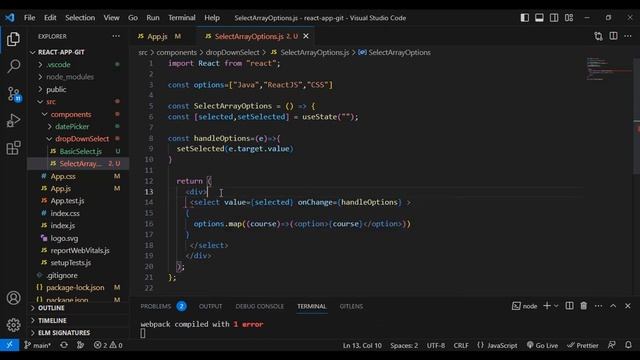The height and width of the screenshot is (360, 640).
Task: Open Run and Debug view
Action: point(13,121)
